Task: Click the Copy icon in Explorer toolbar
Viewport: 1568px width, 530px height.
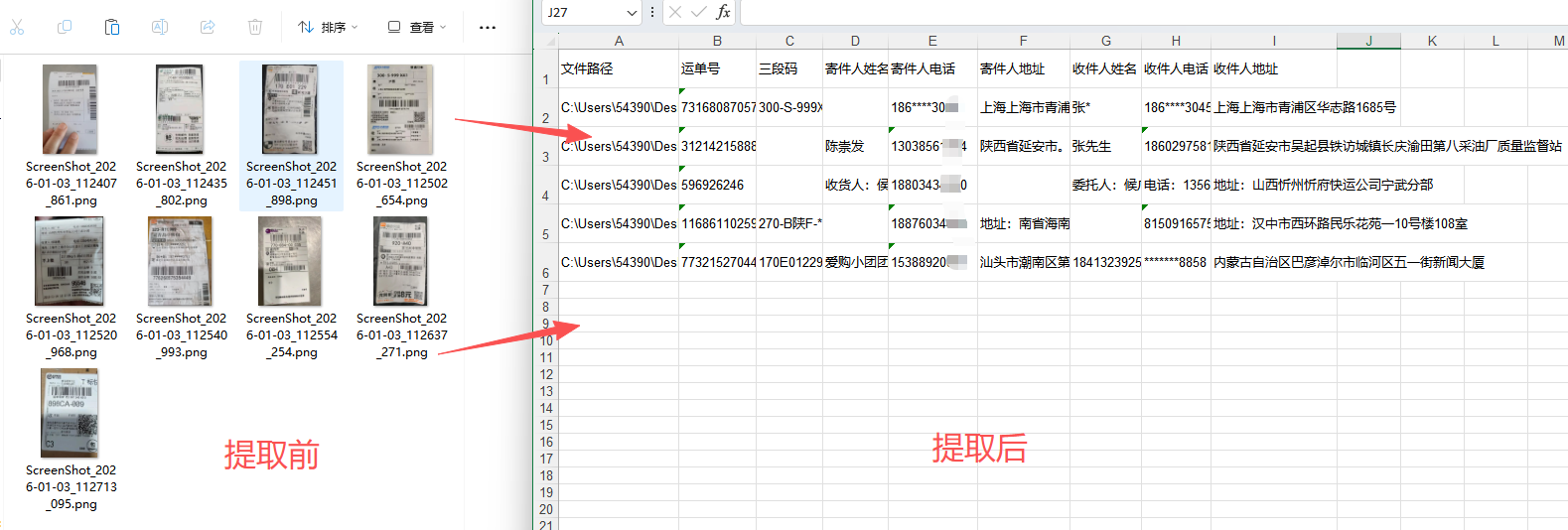Action: [x=65, y=27]
